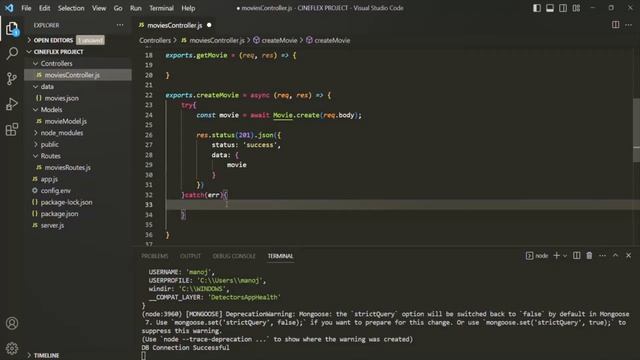The height and width of the screenshot is (360, 640).
Task: Open package-lock.json file
Action: [66, 202]
